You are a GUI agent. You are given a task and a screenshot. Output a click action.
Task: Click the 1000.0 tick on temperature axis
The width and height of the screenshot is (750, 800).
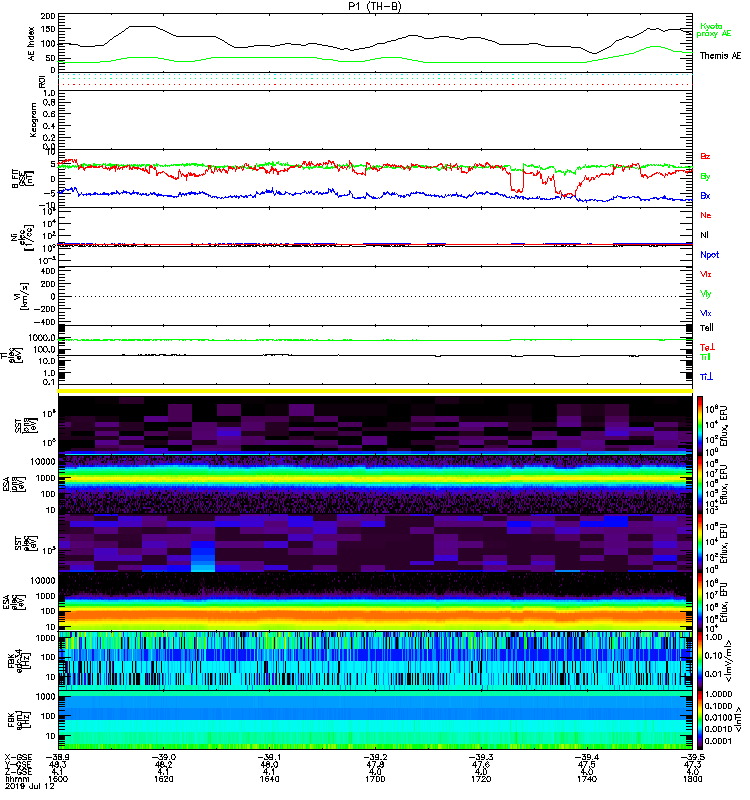pos(41,338)
